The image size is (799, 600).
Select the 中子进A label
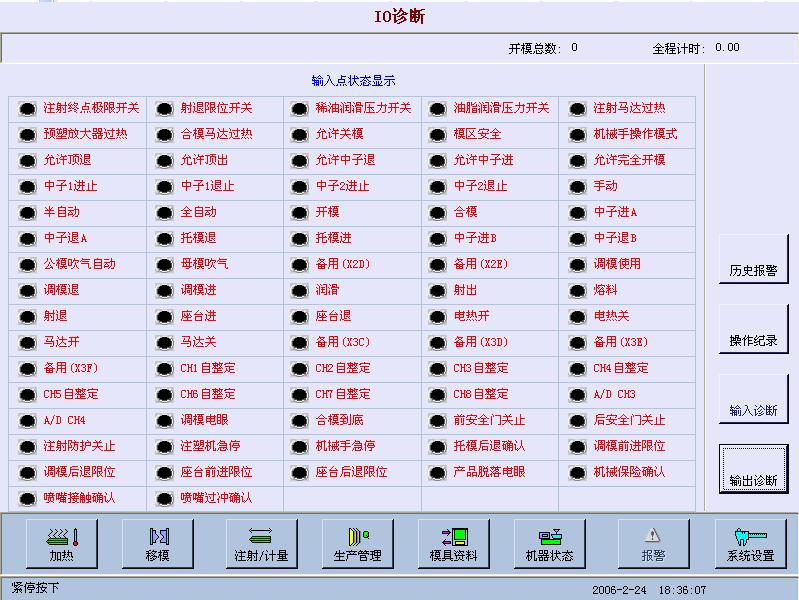(x=616, y=212)
